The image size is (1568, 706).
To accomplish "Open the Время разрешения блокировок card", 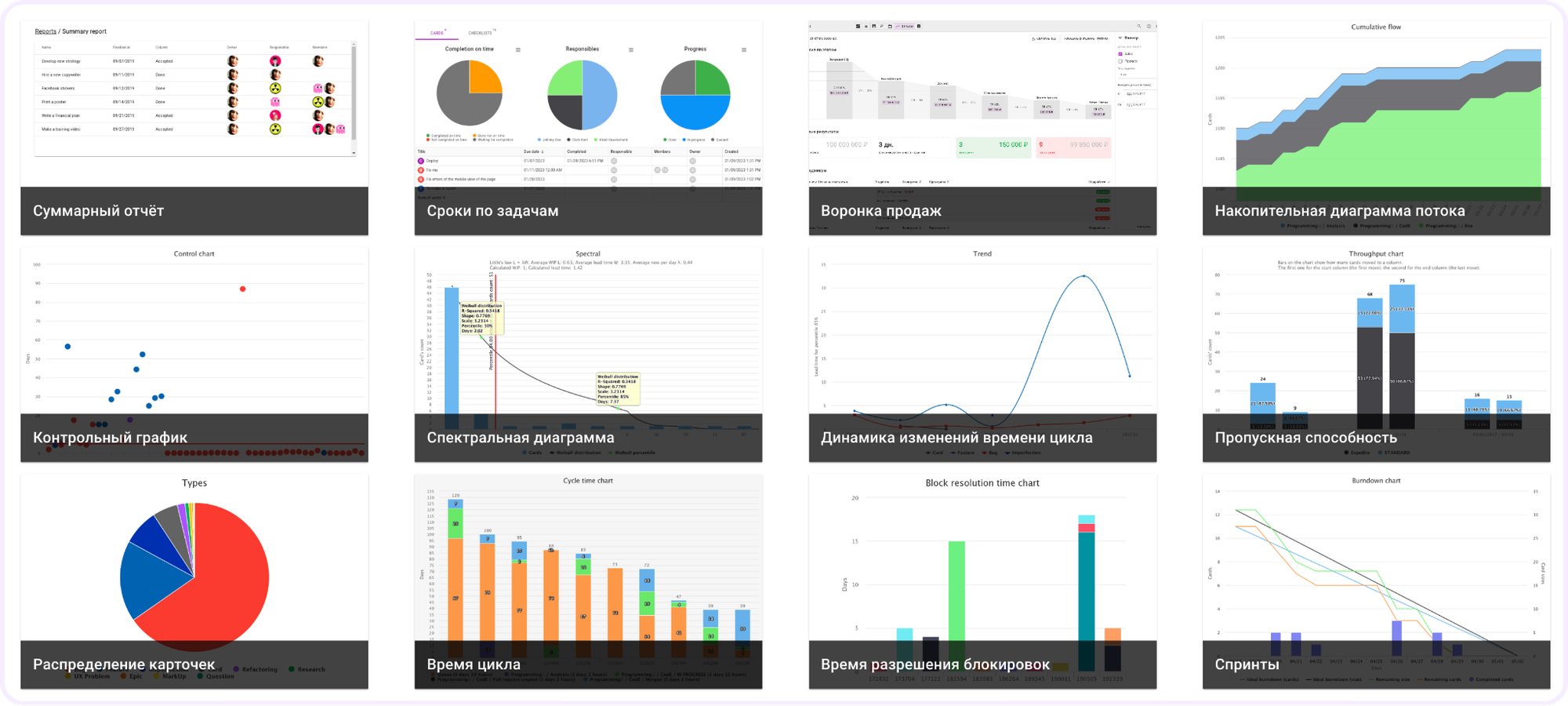I will coord(982,581).
